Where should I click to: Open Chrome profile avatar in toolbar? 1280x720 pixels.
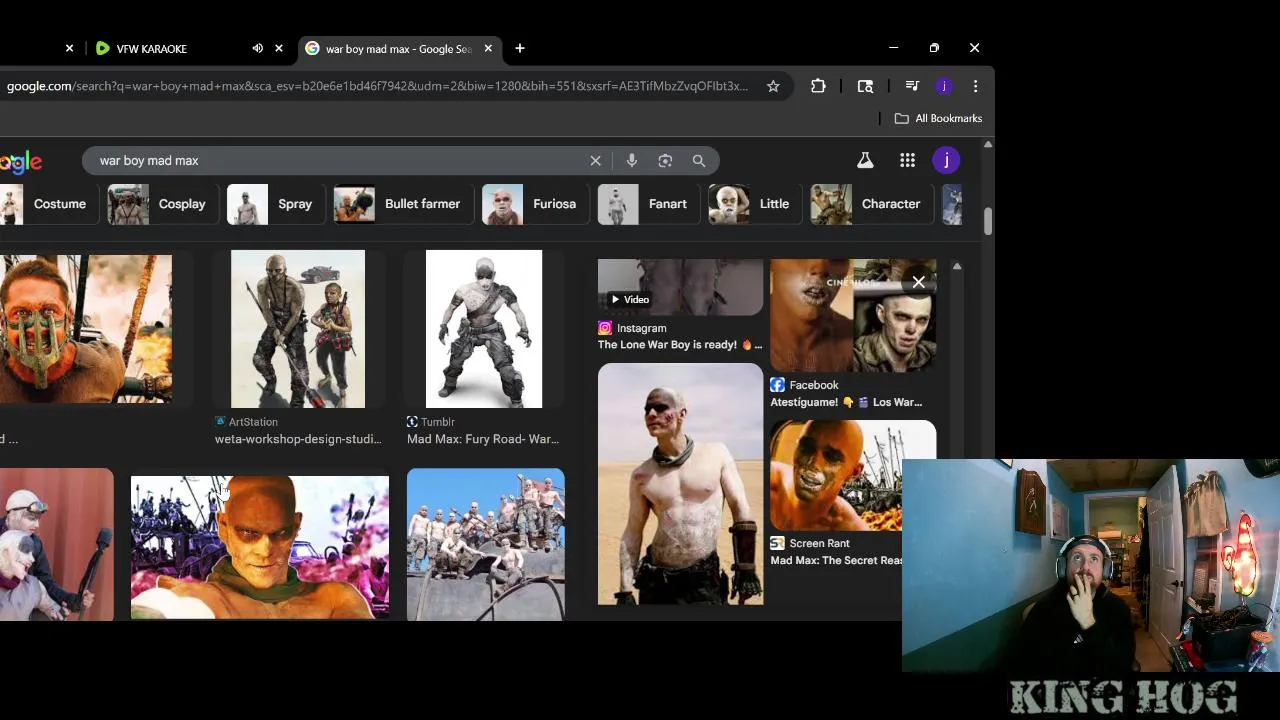[944, 86]
